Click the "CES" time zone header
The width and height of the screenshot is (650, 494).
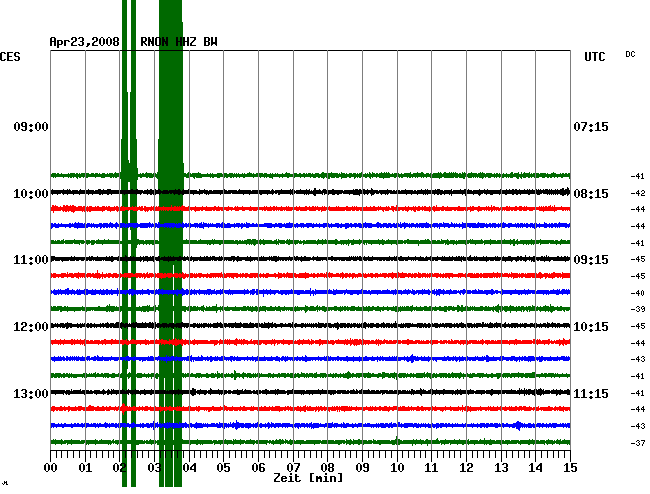point(10,57)
